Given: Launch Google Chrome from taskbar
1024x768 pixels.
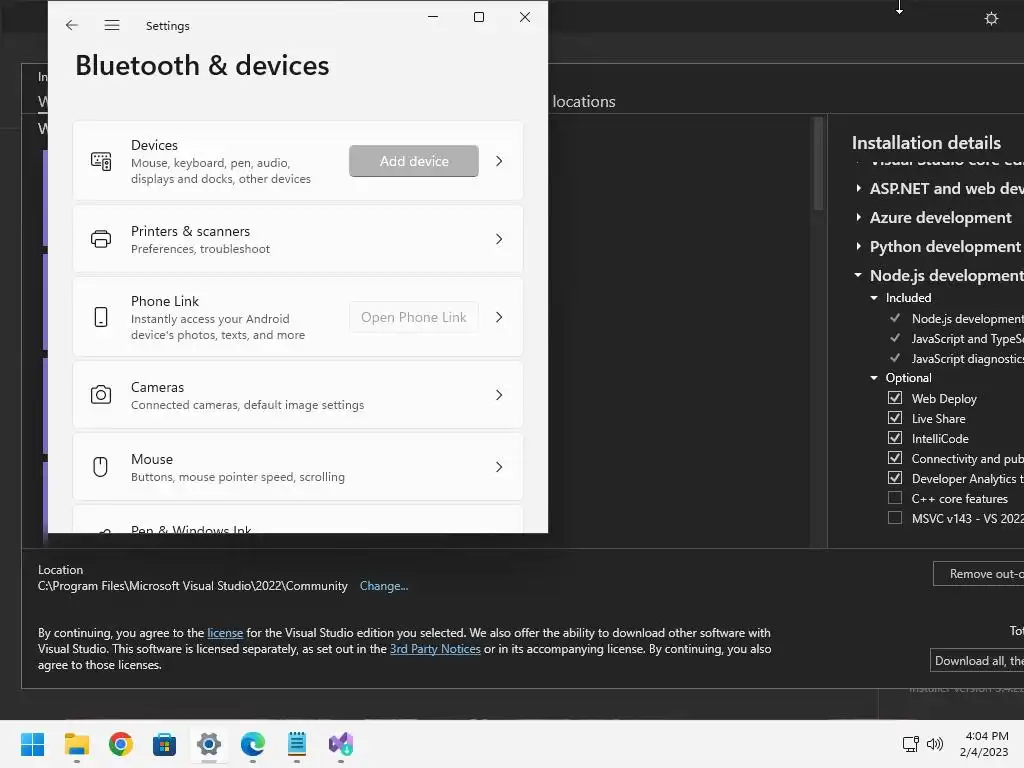Looking at the screenshot, I should [x=121, y=744].
